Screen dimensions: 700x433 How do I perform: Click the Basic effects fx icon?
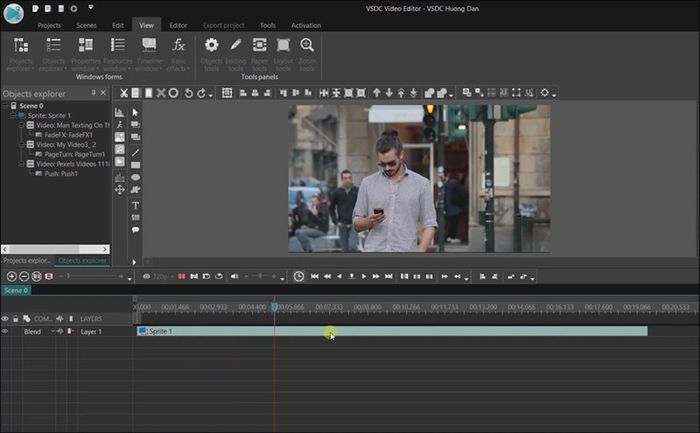[178, 46]
